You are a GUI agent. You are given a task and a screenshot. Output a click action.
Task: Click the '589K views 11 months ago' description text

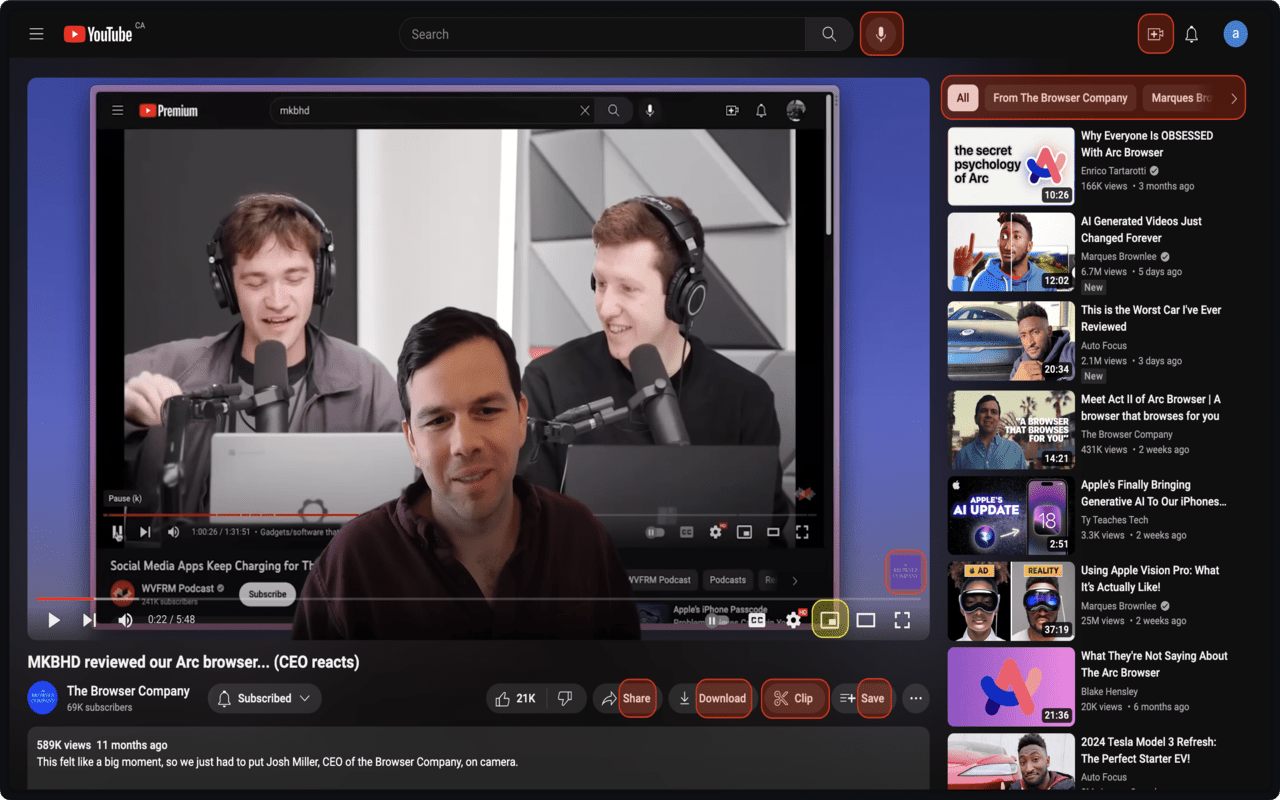pos(102,745)
